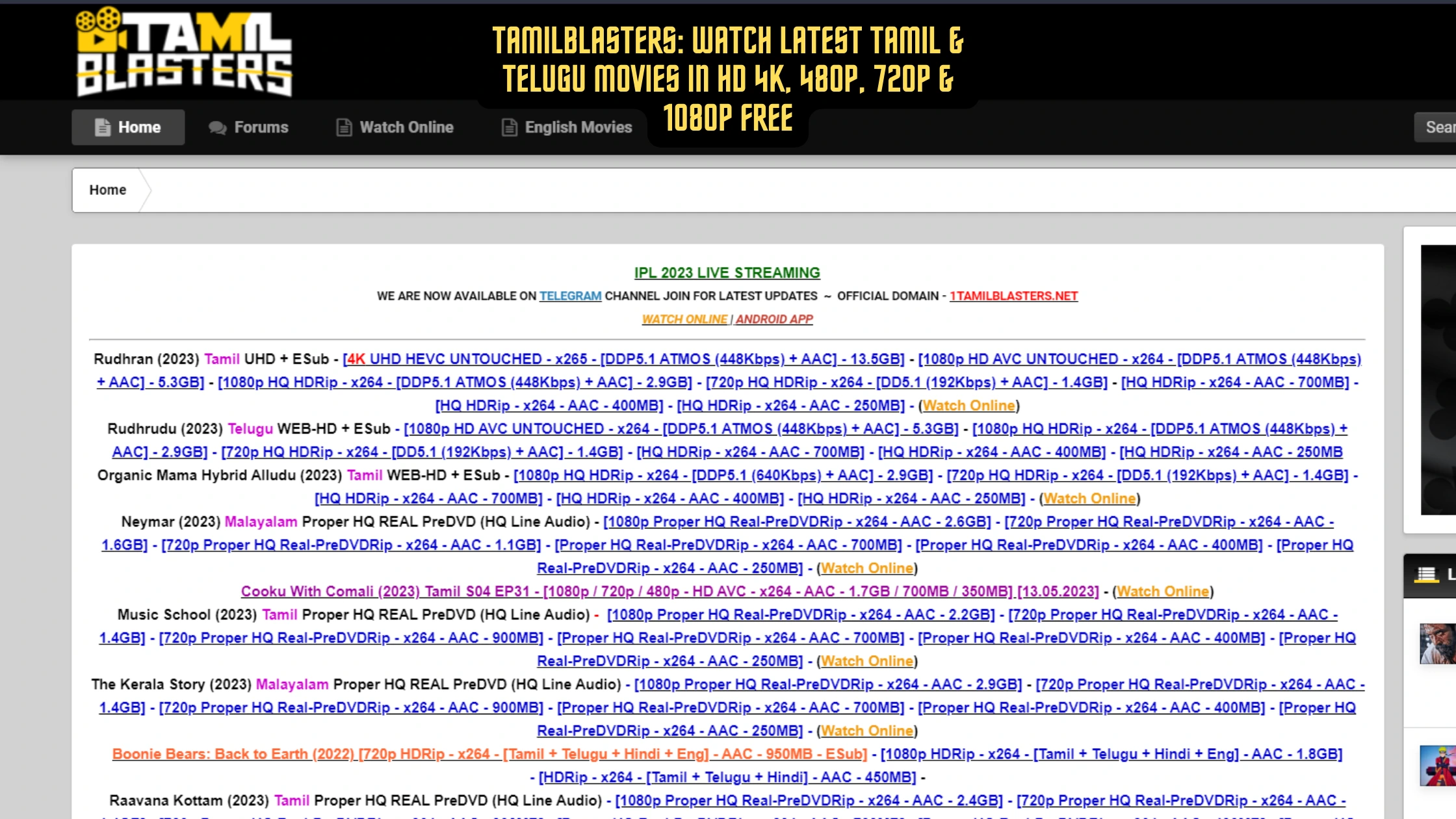Open Rudhrudu HQ HDRip 250MB link

1230,452
